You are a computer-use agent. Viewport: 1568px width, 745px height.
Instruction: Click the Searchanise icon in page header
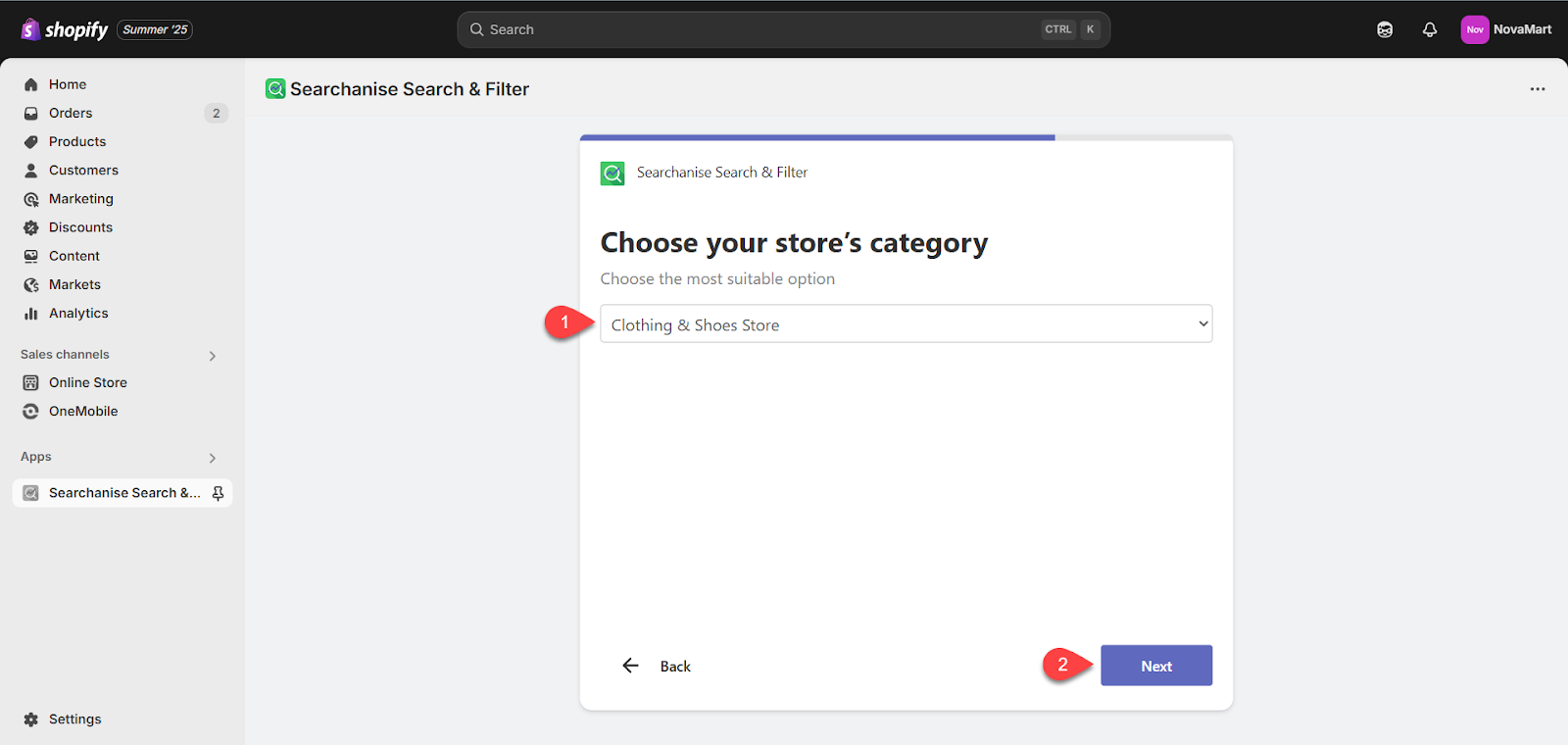[275, 89]
